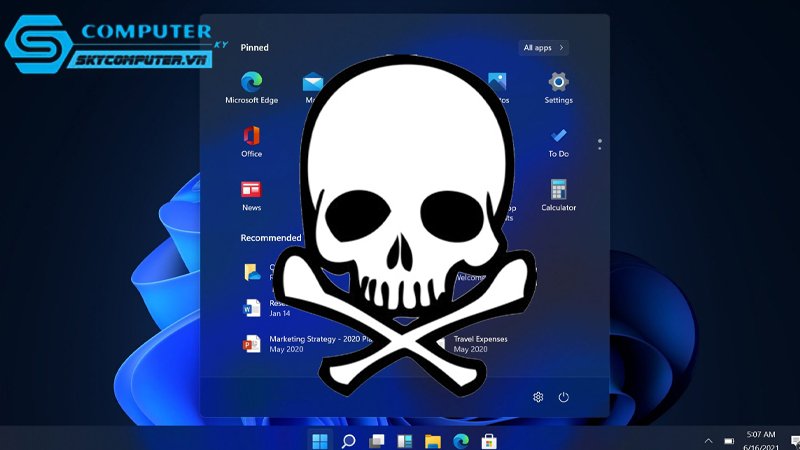Viewport: 800px width, 450px height.
Task: Open the Photos pinned app icon
Action: click(x=497, y=82)
